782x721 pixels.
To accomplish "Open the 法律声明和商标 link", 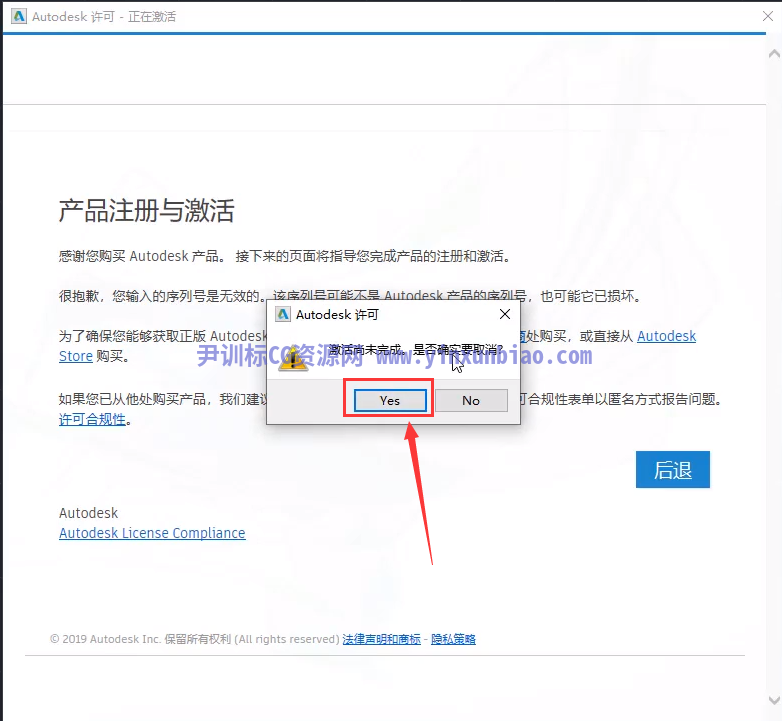I will coord(382,639).
